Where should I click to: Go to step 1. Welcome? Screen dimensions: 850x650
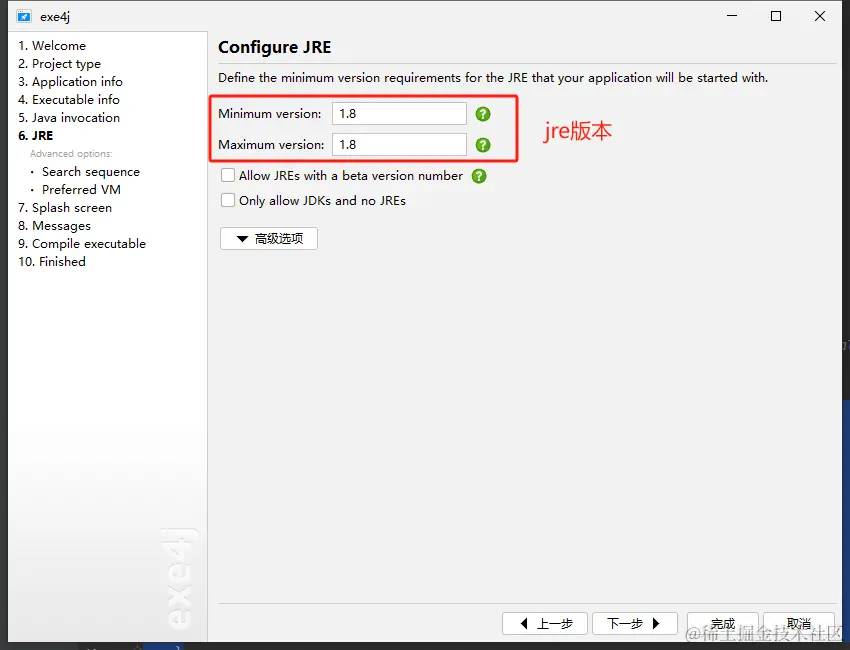52,46
